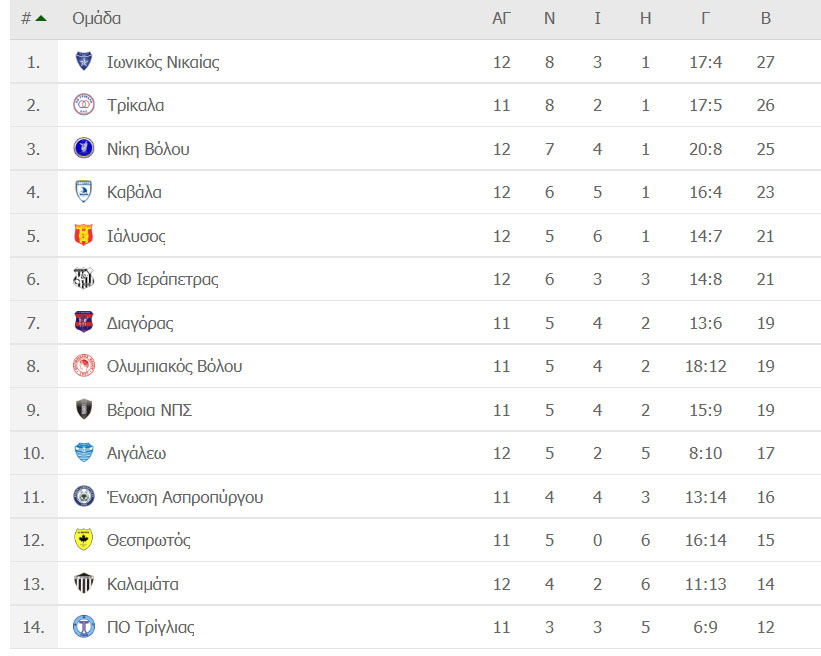Sort standings by Ομάδα column header

[96, 18]
